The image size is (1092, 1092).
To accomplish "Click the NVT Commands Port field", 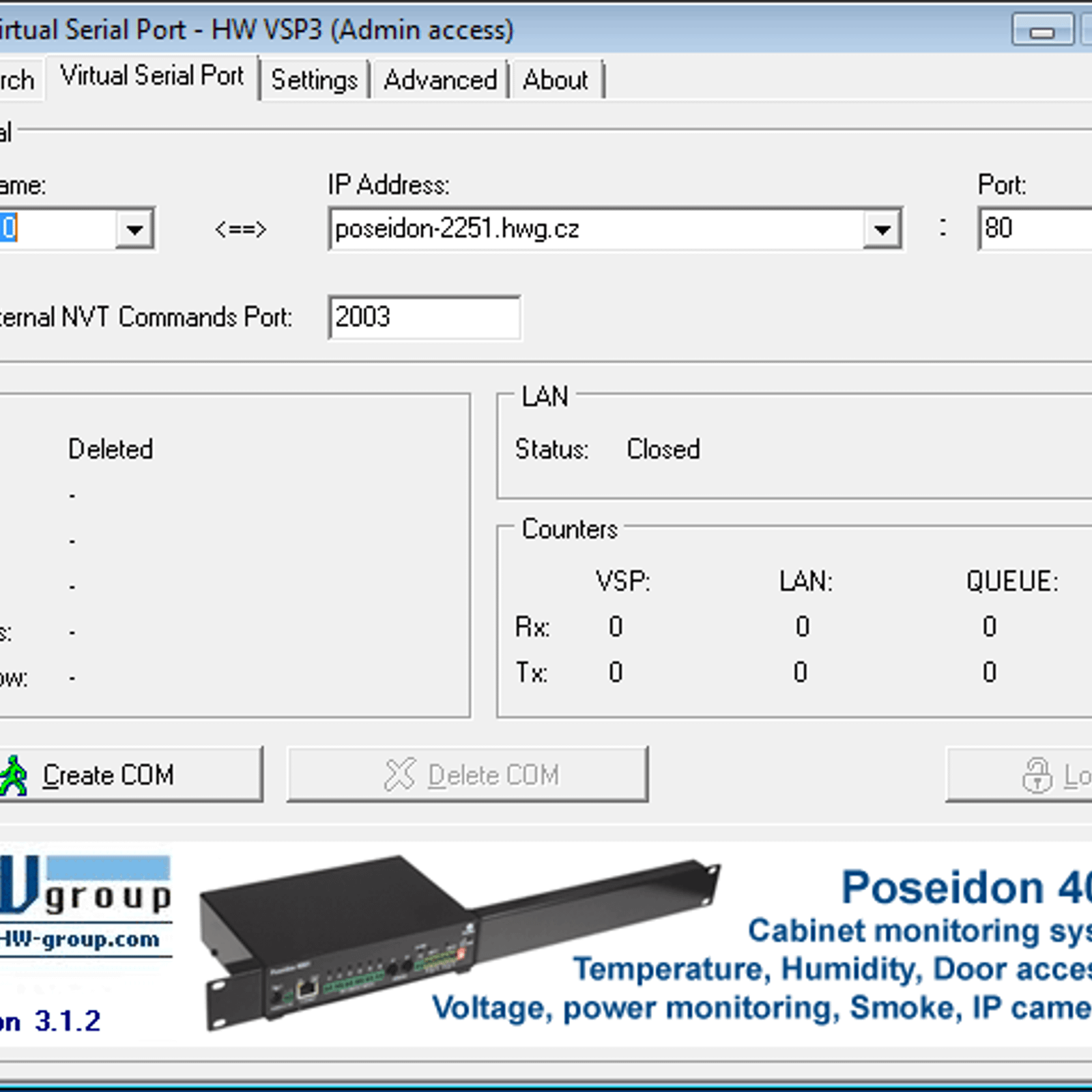I will (x=424, y=317).
